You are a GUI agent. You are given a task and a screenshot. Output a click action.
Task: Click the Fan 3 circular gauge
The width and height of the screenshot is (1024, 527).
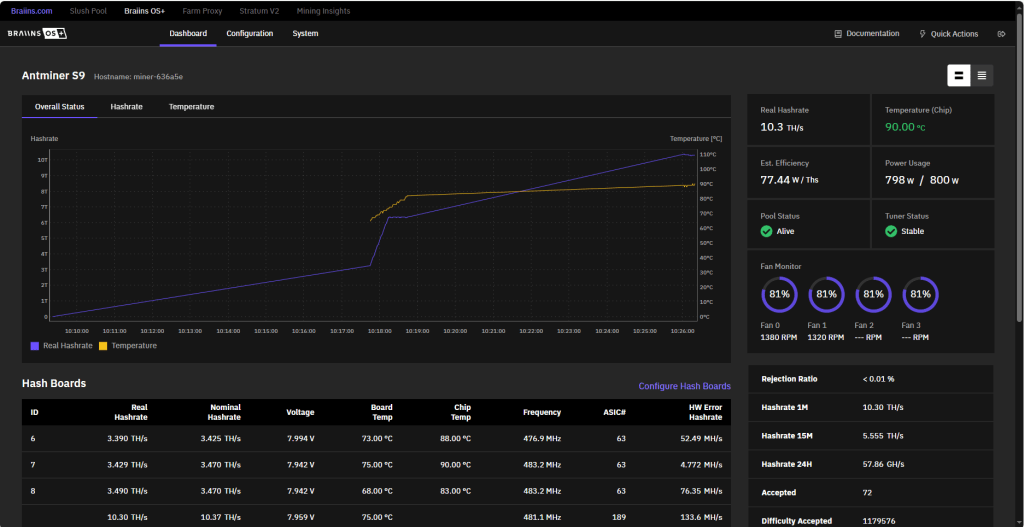pos(920,295)
